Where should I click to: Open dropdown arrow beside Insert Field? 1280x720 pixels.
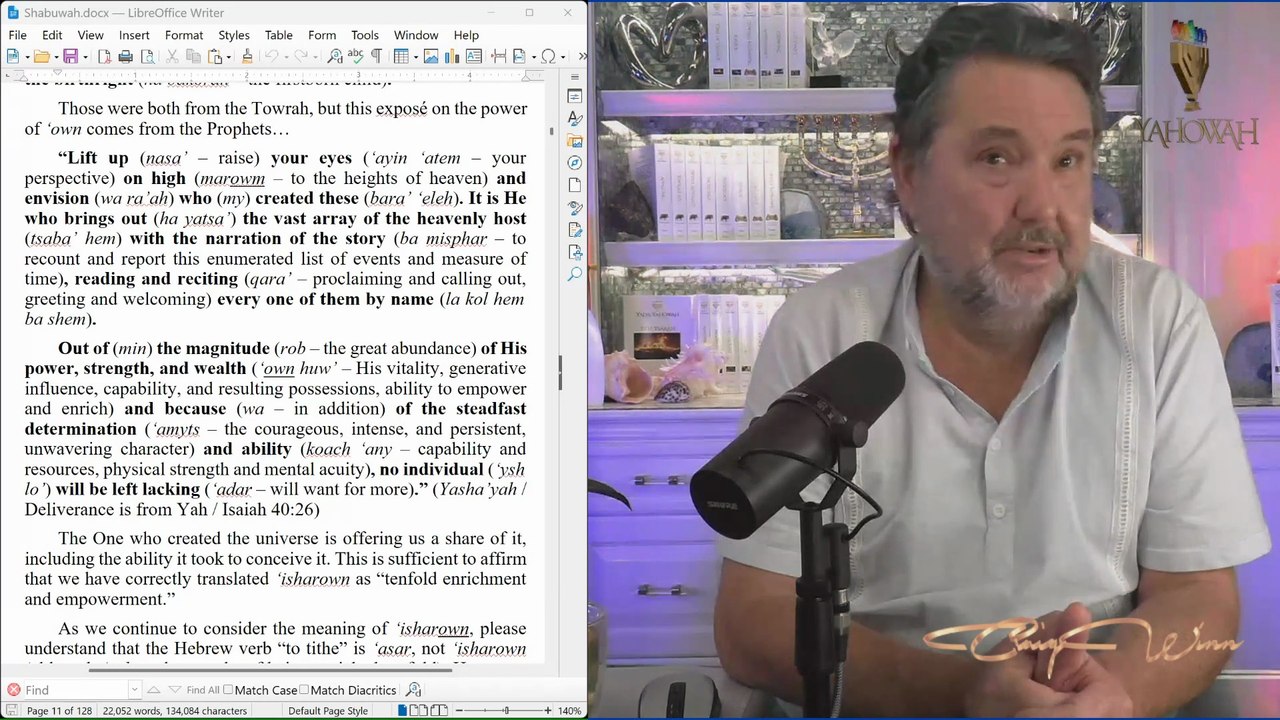[x=532, y=57]
